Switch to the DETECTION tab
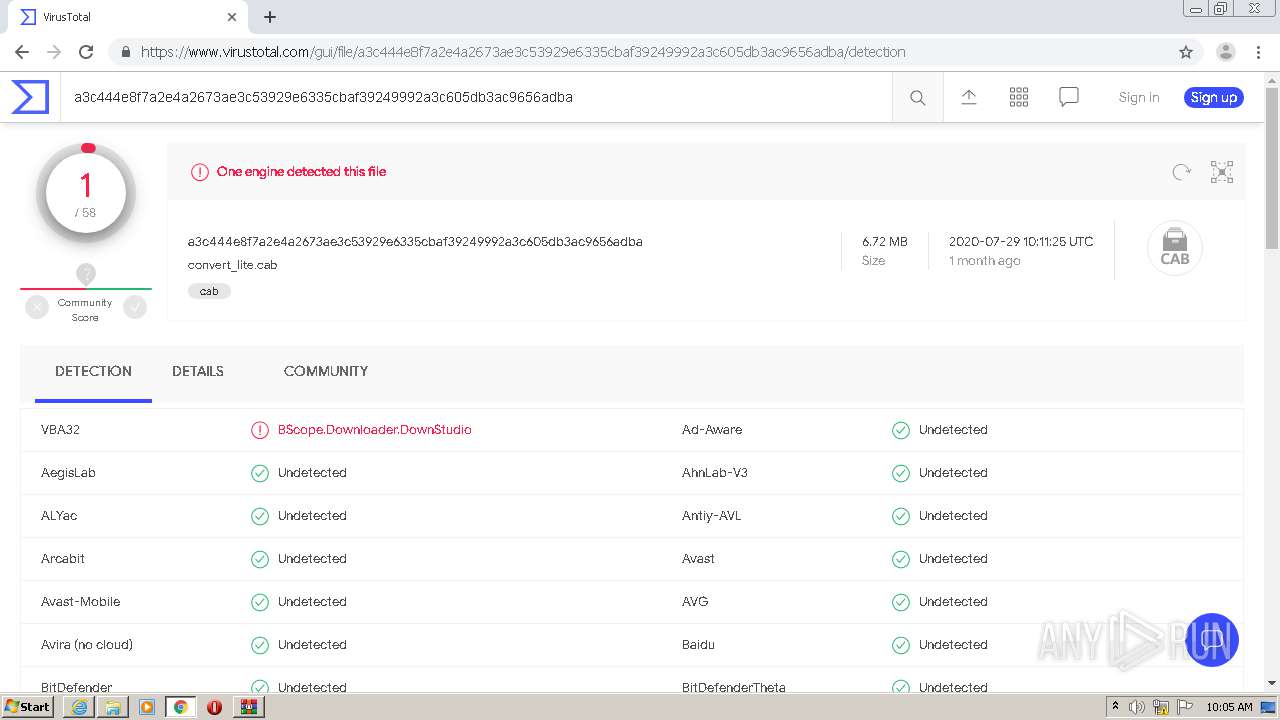Viewport: 1280px width, 720px height. (x=93, y=371)
